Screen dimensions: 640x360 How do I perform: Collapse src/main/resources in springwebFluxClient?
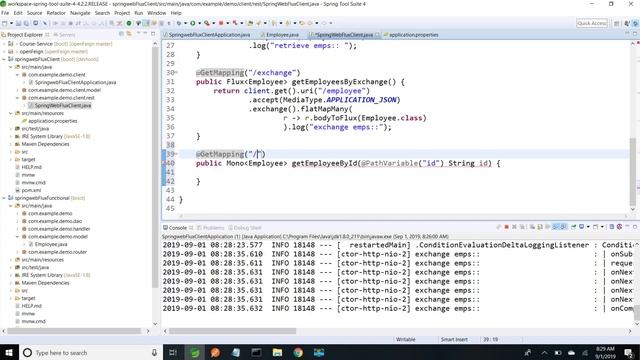11,113
